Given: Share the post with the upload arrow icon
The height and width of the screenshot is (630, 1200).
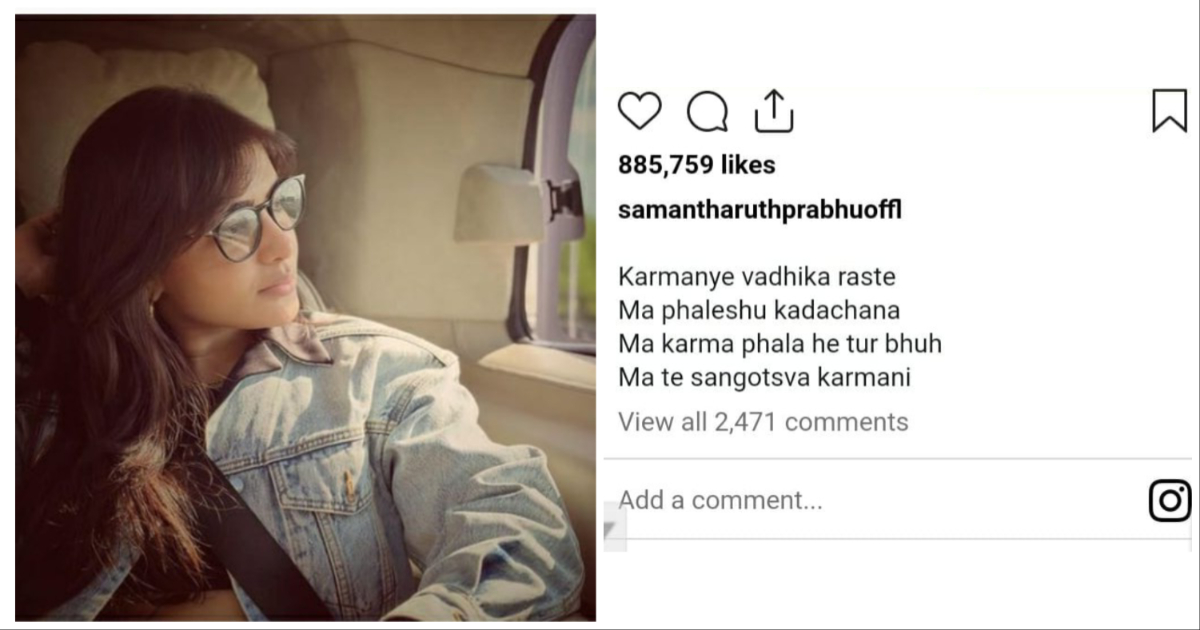Looking at the screenshot, I should pyautogui.click(x=773, y=110).
